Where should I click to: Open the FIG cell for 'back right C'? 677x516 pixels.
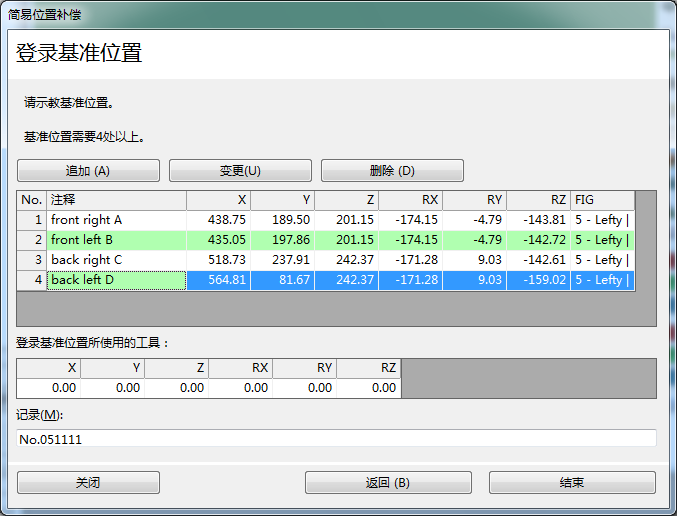[x=602, y=260]
